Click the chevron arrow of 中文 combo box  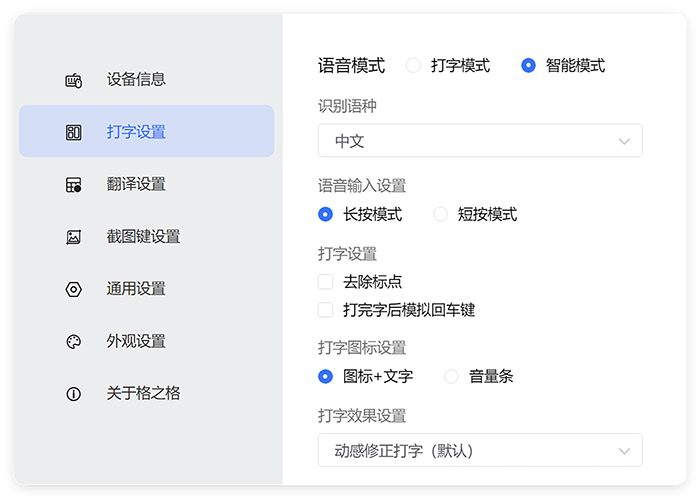pyautogui.click(x=625, y=141)
